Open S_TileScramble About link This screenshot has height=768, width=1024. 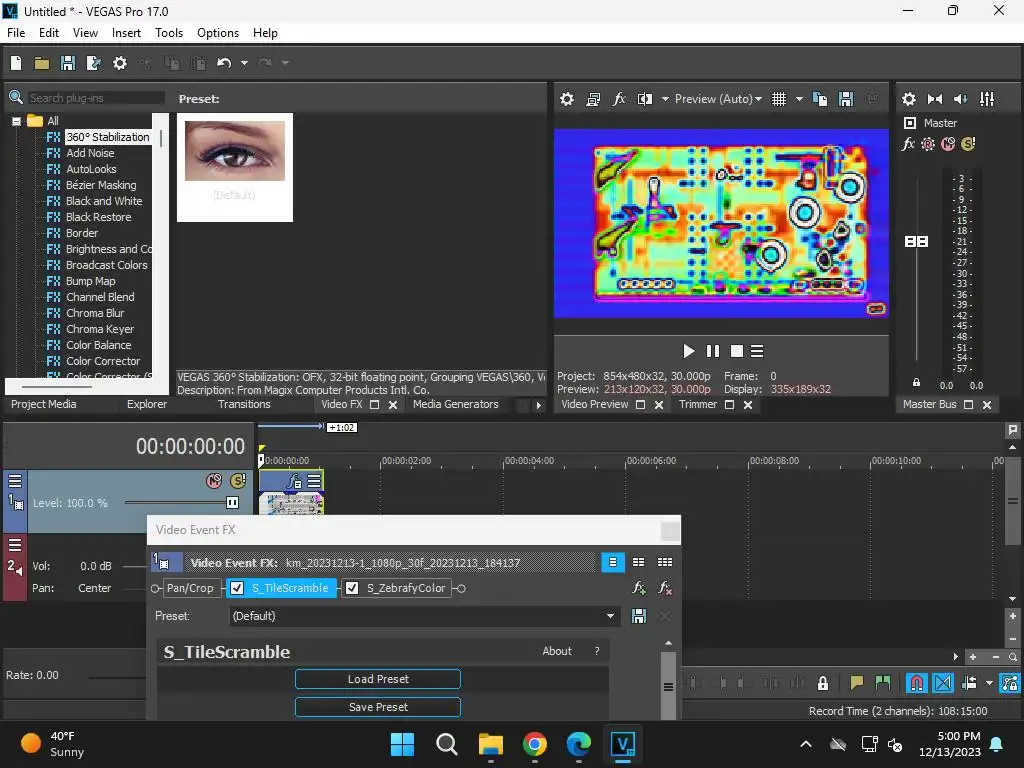pos(556,651)
